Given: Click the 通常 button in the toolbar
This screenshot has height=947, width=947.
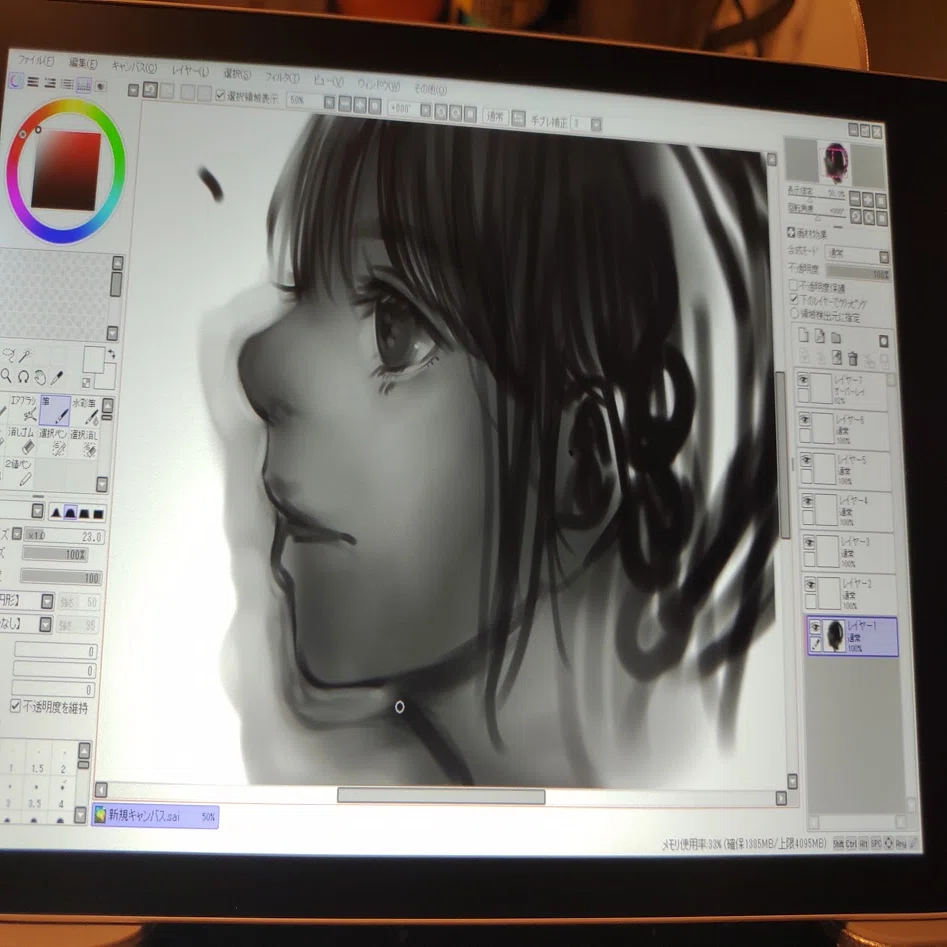Looking at the screenshot, I should pyautogui.click(x=495, y=117).
